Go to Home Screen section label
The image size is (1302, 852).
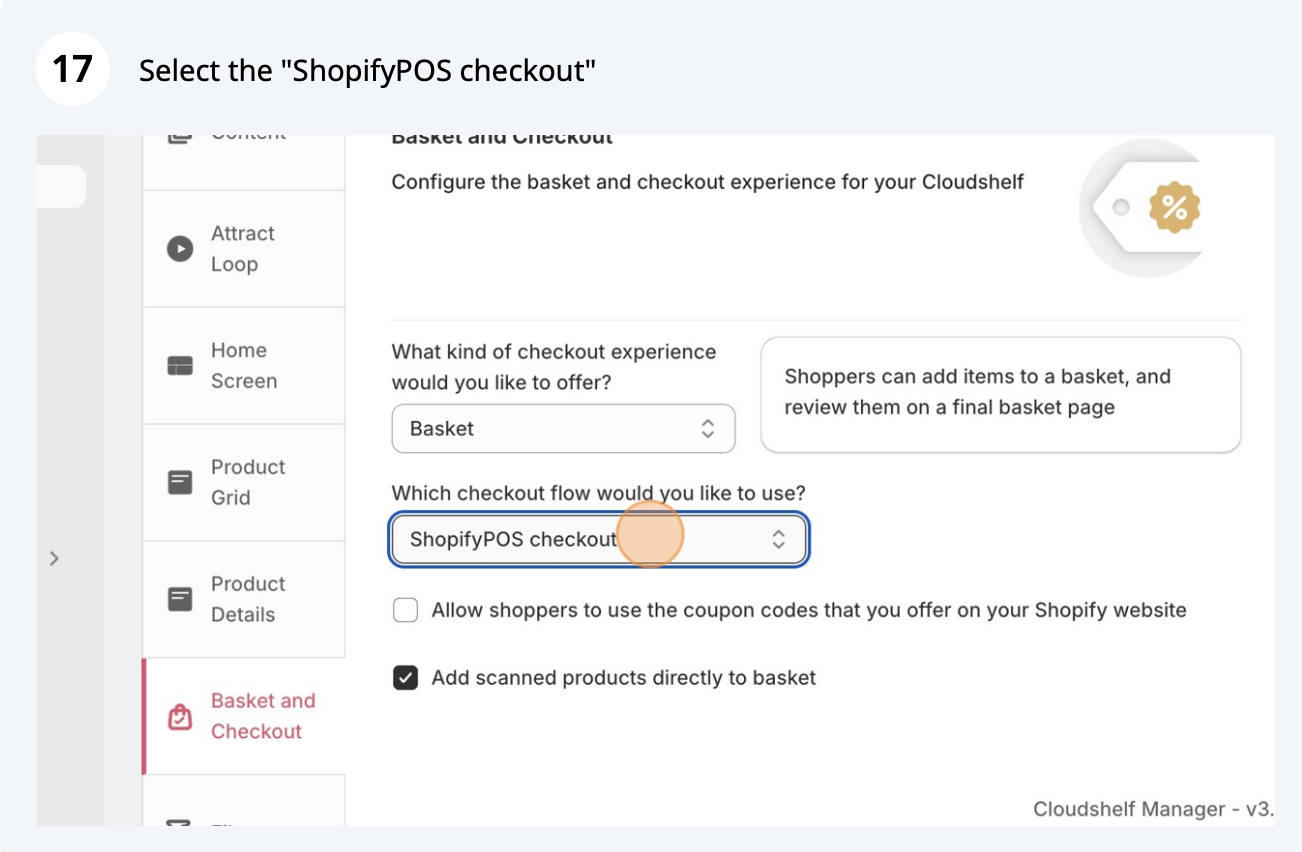coord(243,366)
